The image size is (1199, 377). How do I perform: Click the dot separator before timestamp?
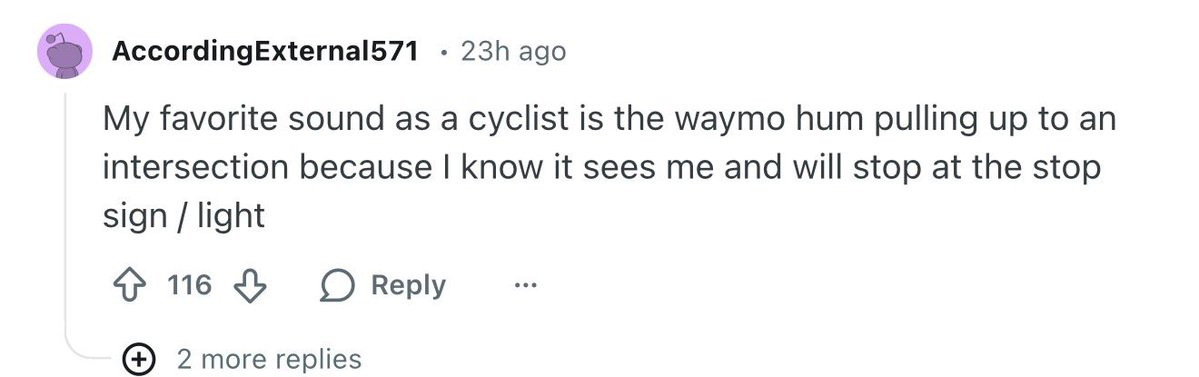(443, 52)
